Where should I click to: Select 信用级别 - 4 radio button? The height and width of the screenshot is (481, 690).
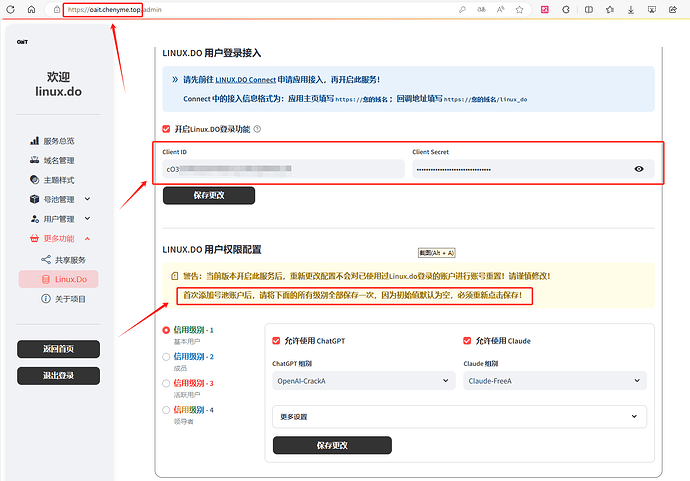click(166, 410)
